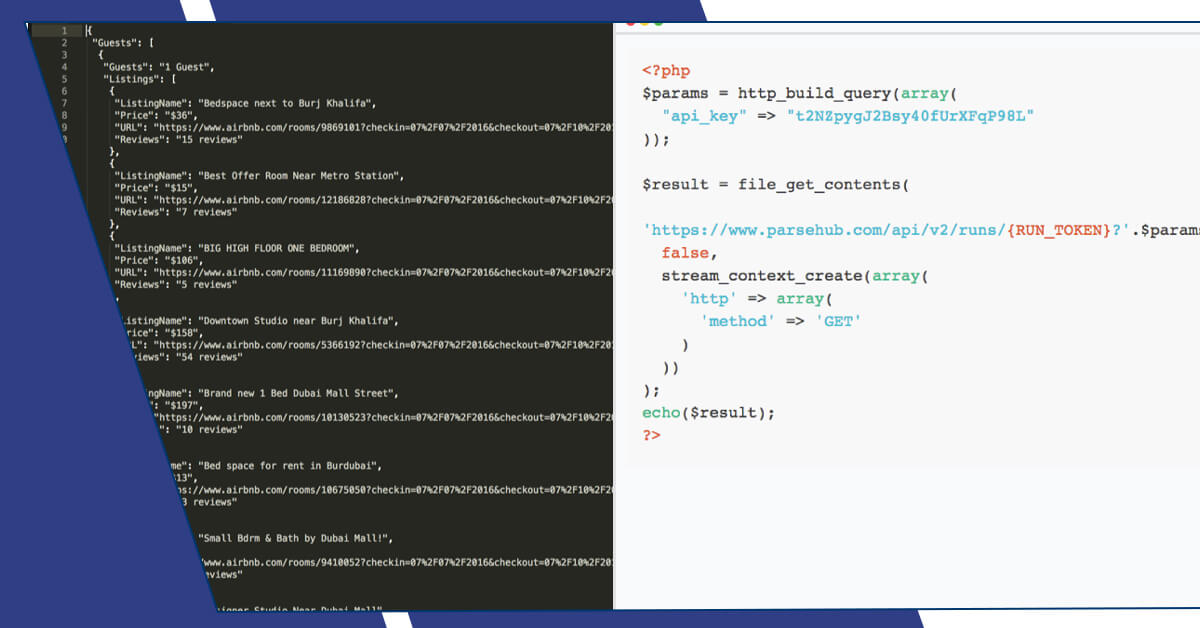Screen dimensions: 1200x628
Task: Open the airbnb rooms/5366192 URL
Action: coord(381,344)
